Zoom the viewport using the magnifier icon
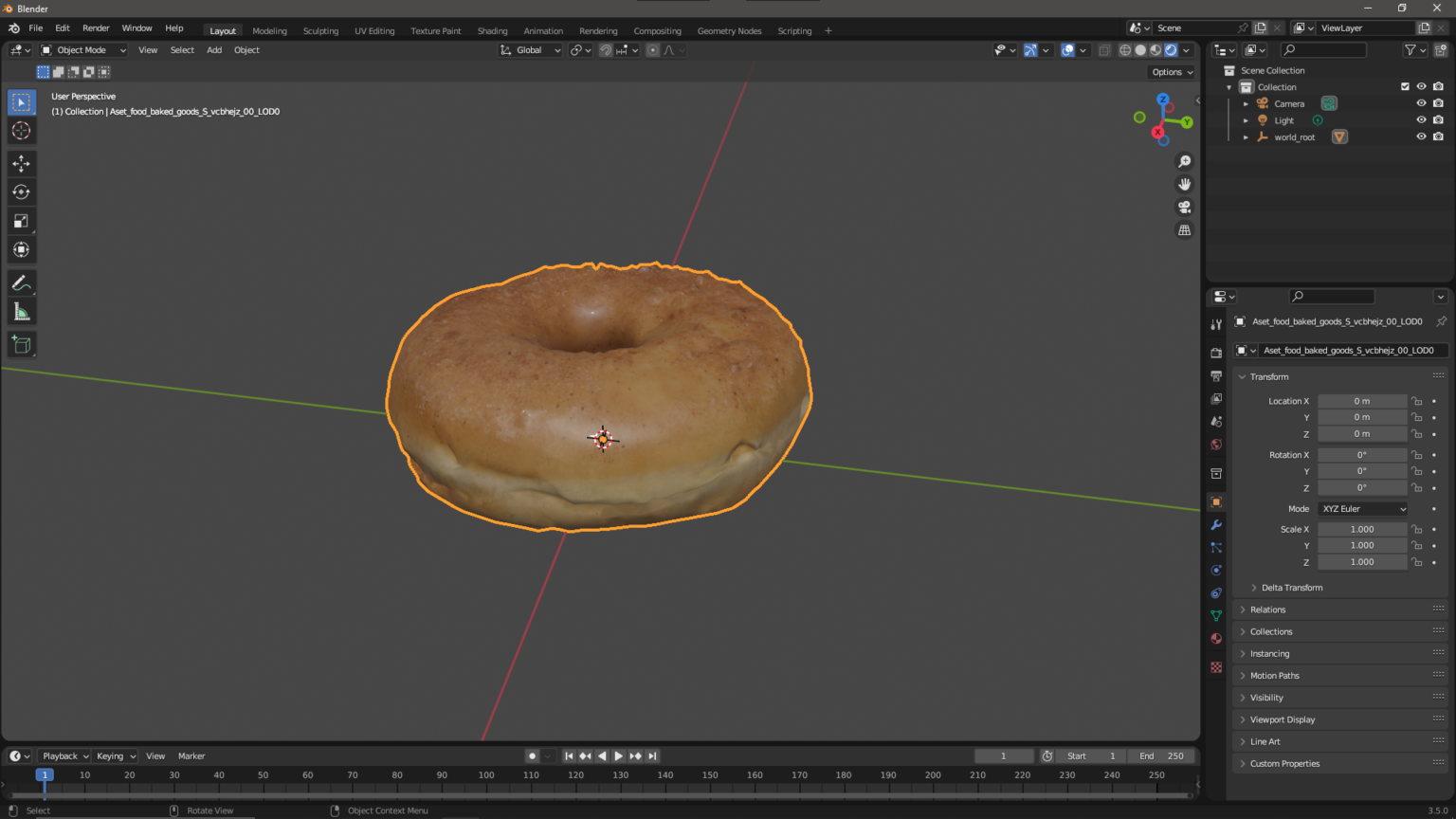1456x819 pixels. pos(1184,161)
